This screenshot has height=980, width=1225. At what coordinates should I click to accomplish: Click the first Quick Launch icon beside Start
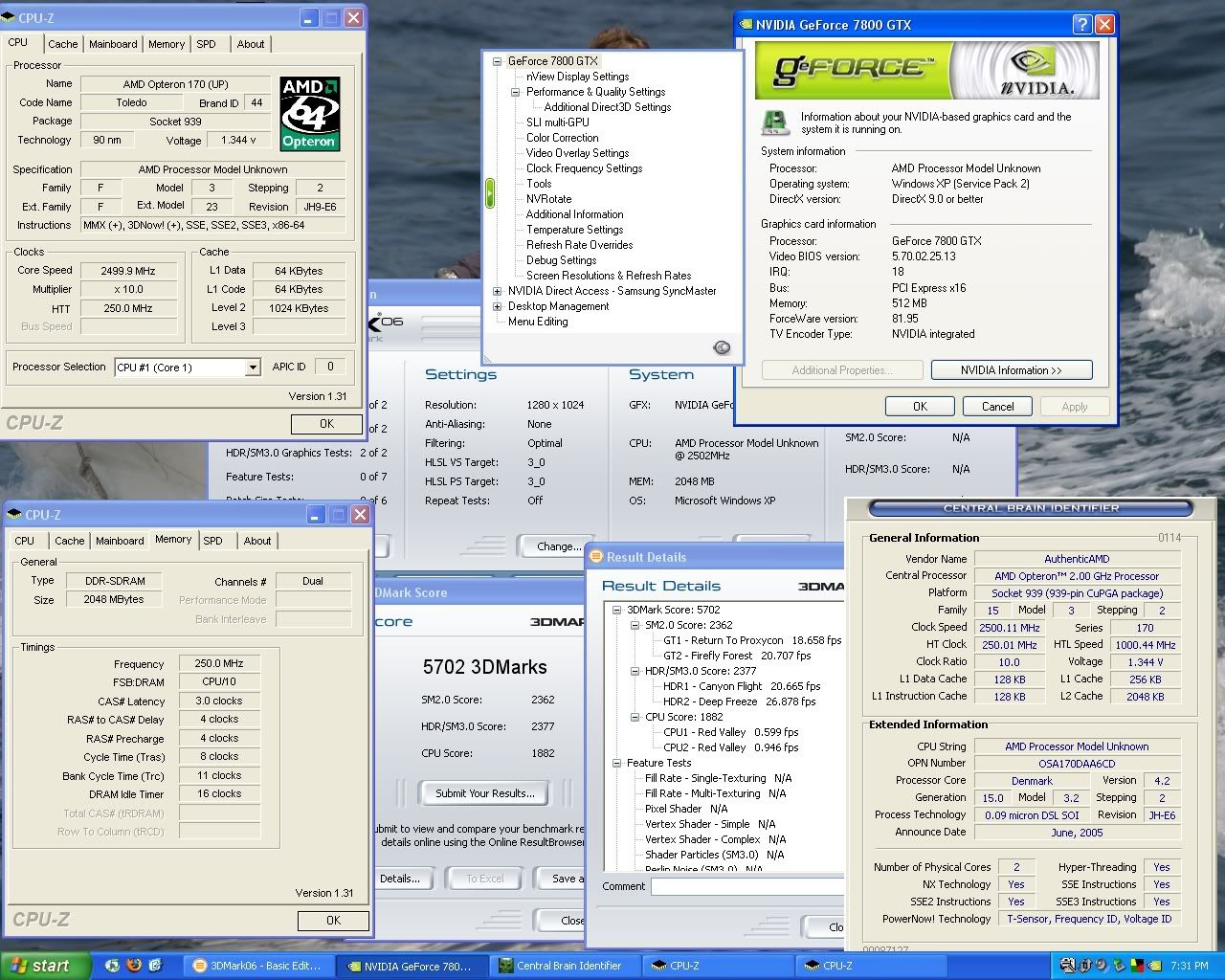(x=112, y=966)
